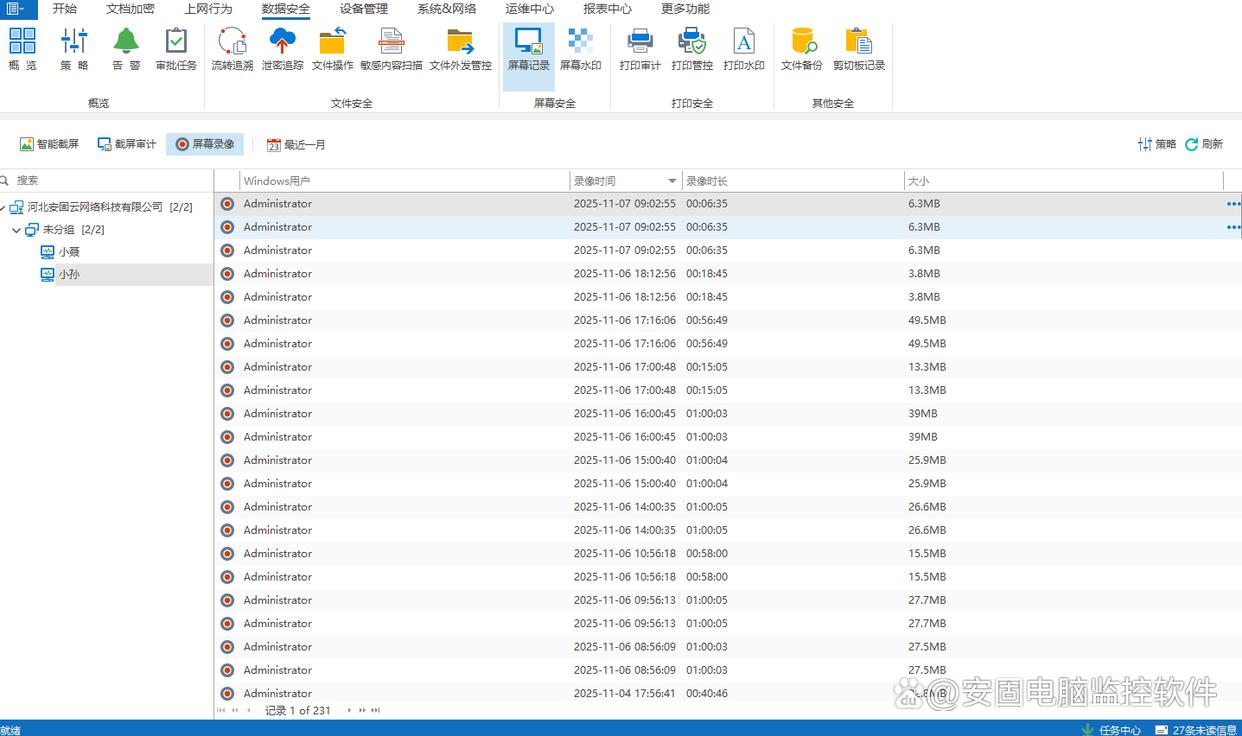Image resolution: width=1242 pixels, height=736 pixels.
Task: Click the 策略 button at right
Action: click(1157, 144)
